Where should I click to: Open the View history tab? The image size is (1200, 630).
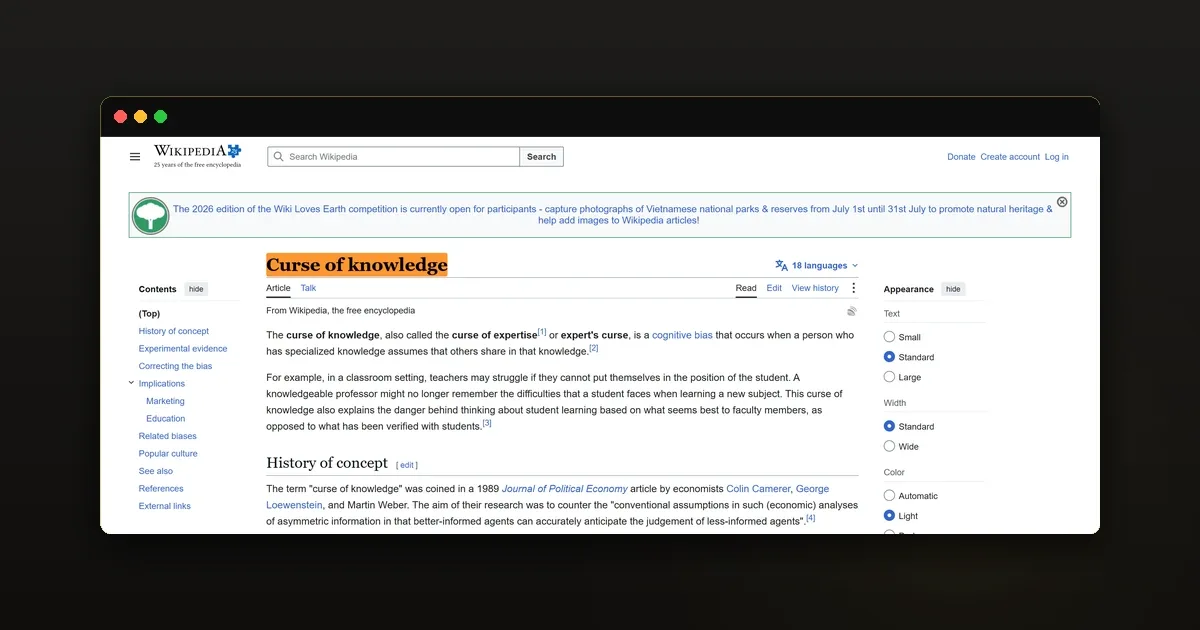[815, 288]
